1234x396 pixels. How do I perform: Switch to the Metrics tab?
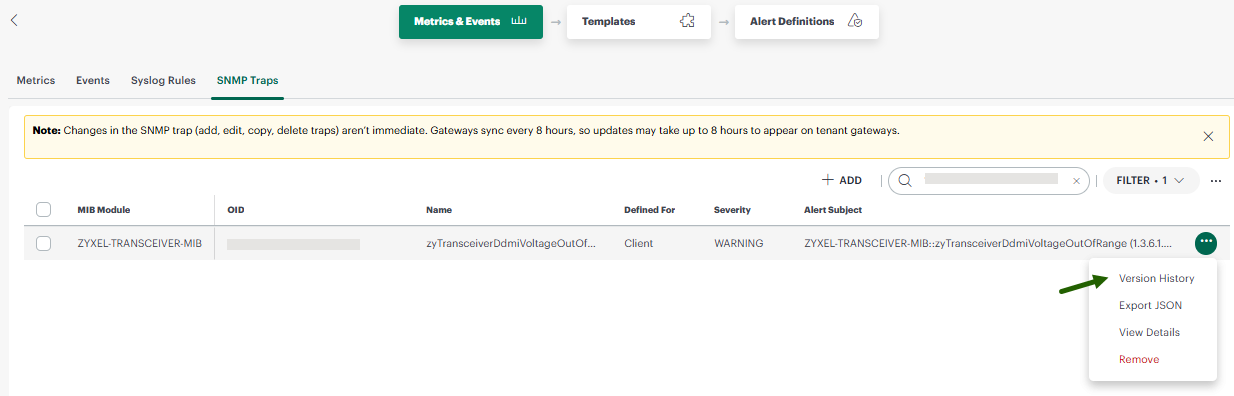pos(36,80)
